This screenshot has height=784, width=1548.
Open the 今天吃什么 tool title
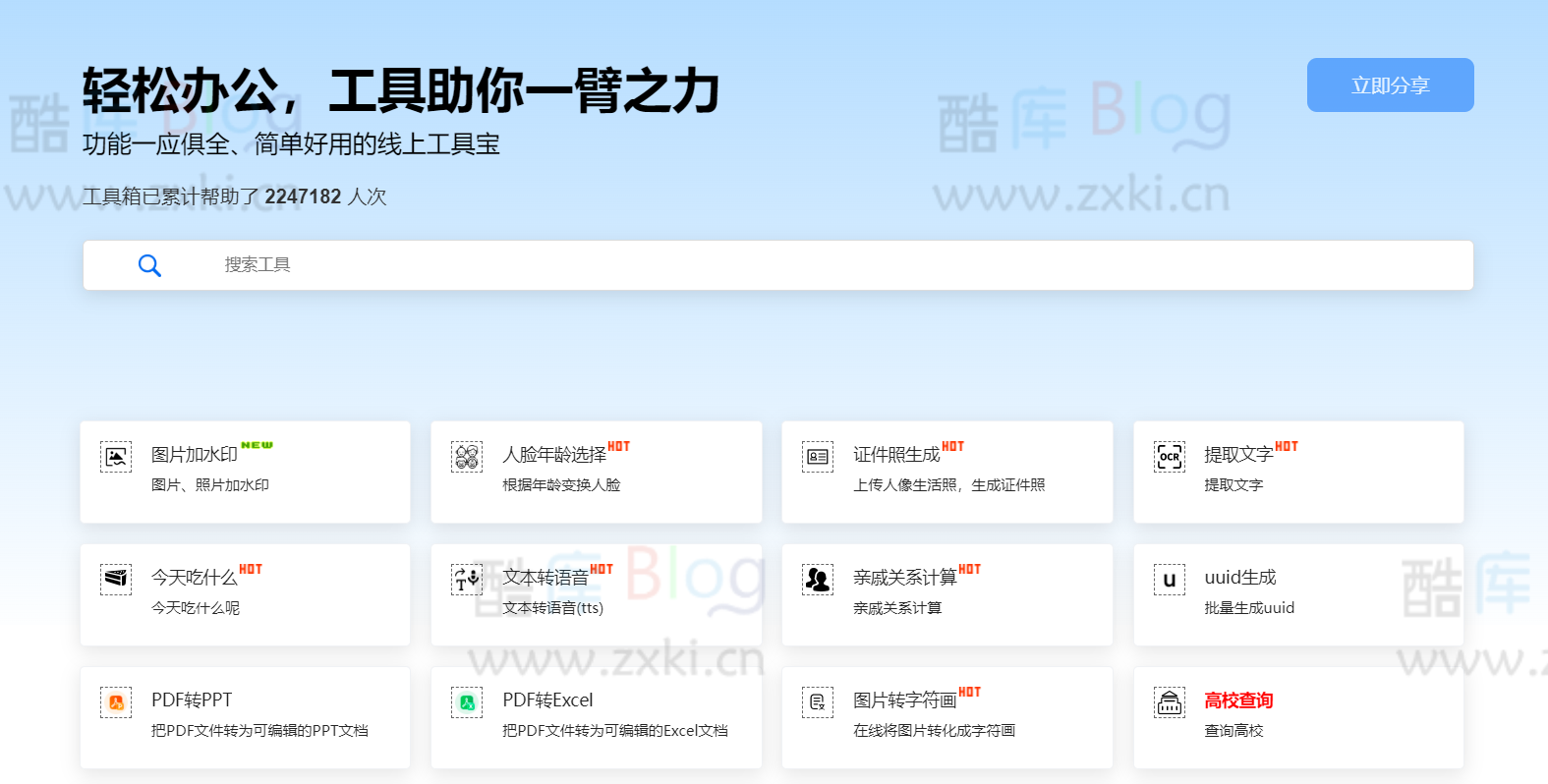tap(195, 578)
